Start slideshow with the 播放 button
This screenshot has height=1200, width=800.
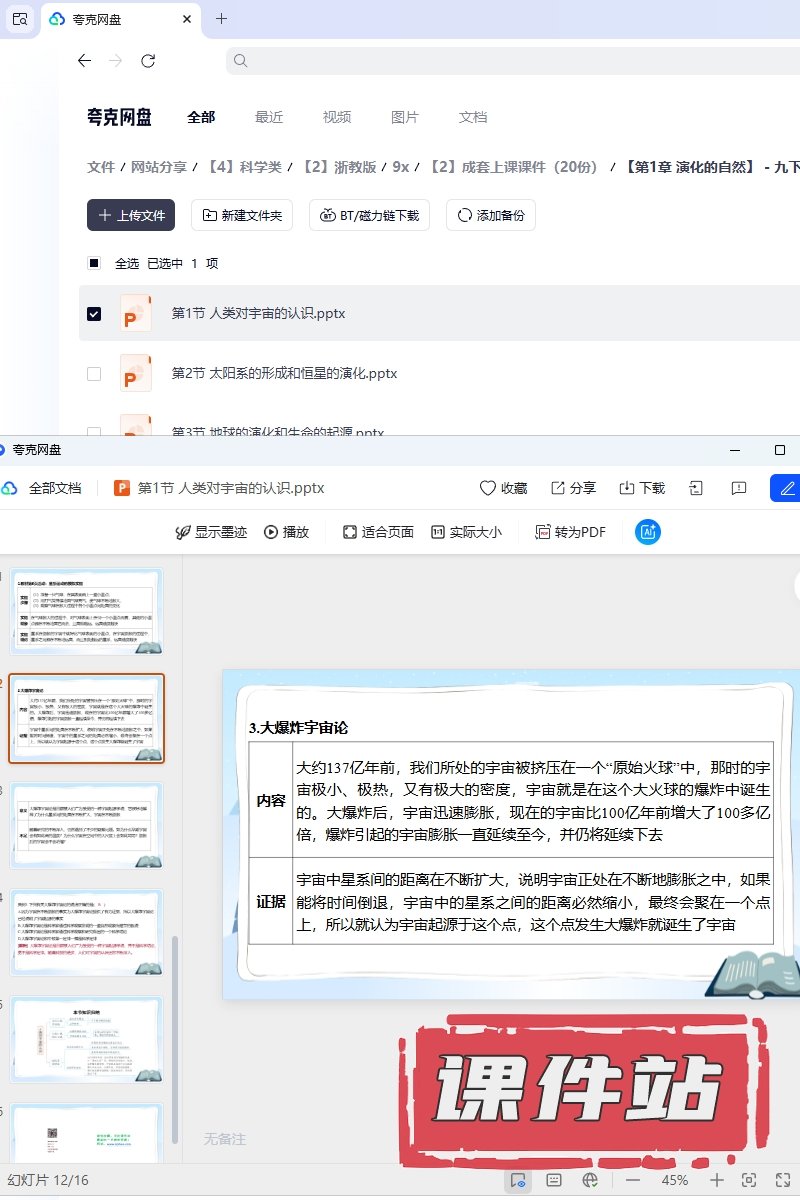tap(286, 532)
